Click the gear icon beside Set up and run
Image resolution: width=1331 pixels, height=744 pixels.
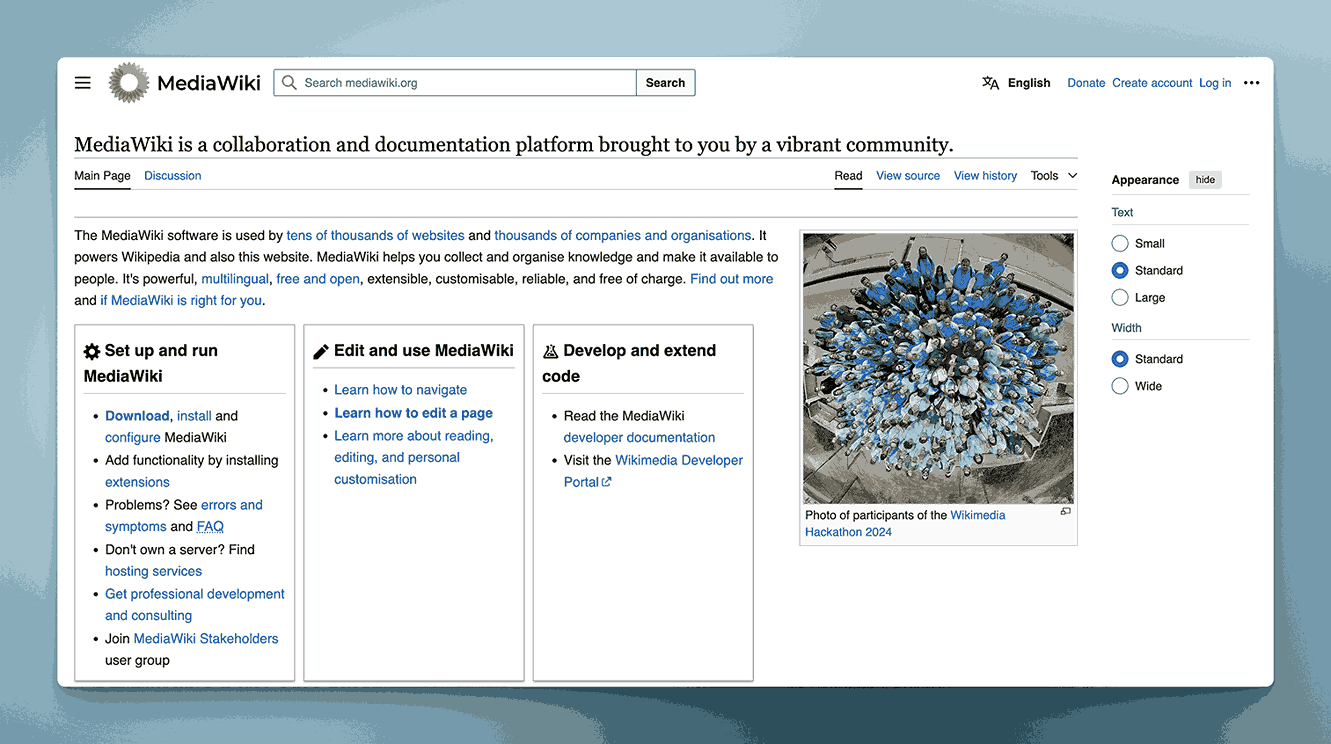pyautogui.click(x=92, y=351)
